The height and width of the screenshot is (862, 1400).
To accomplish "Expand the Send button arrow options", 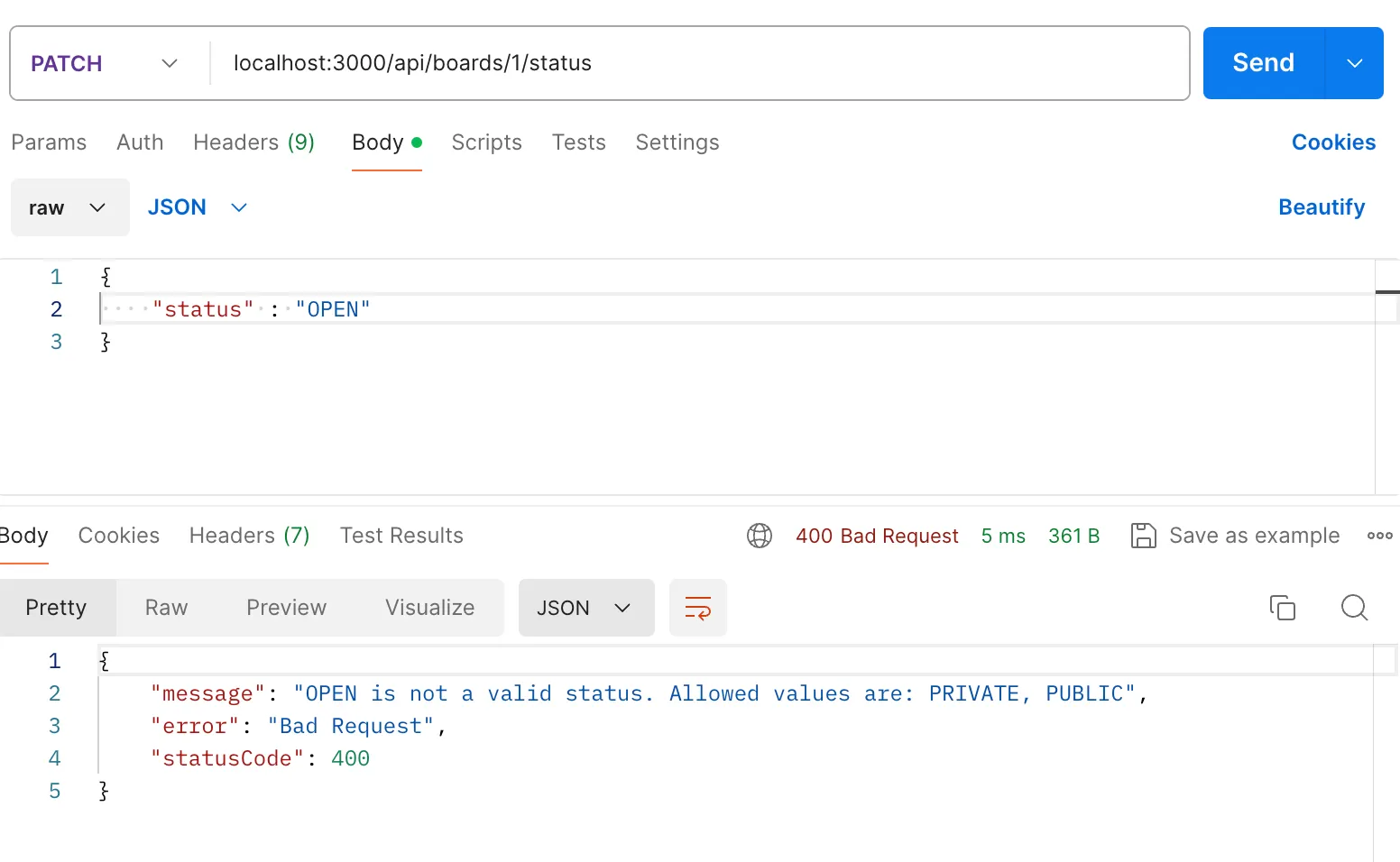I will (x=1355, y=63).
